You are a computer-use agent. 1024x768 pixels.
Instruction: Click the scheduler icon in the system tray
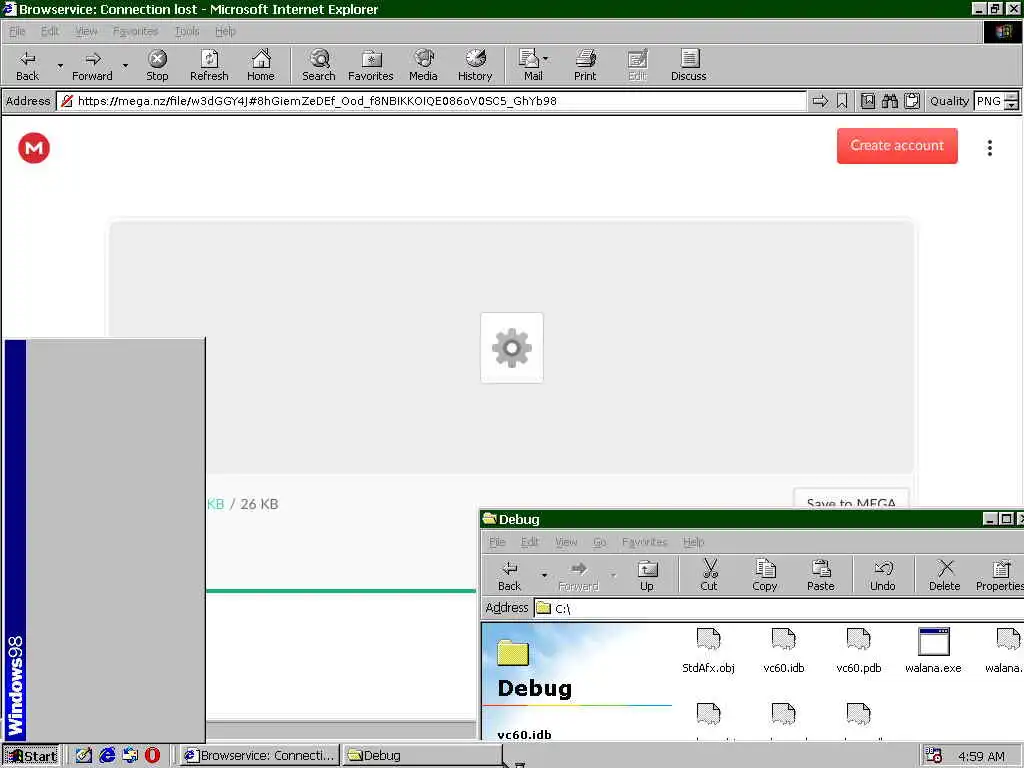[x=933, y=755]
